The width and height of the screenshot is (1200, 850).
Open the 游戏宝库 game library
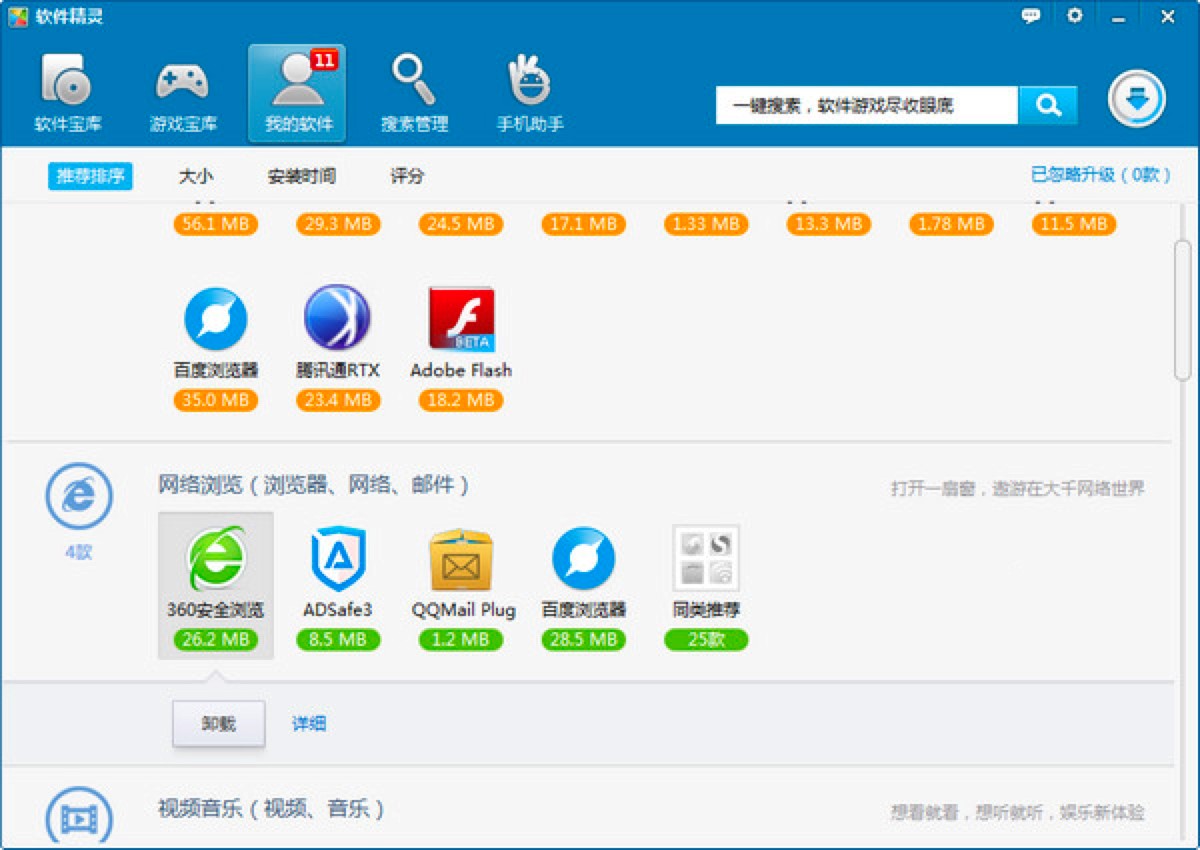(182, 94)
